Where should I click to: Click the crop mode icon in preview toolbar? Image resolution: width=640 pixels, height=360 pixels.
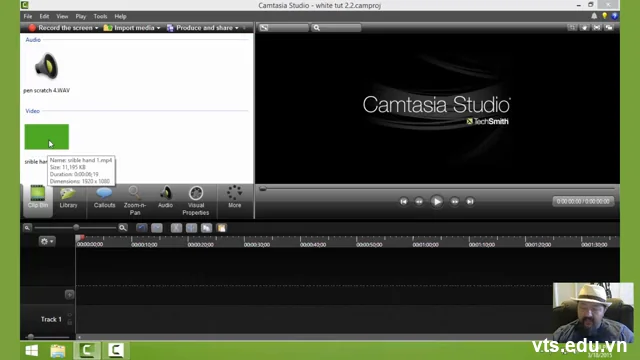click(x=572, y=28)
